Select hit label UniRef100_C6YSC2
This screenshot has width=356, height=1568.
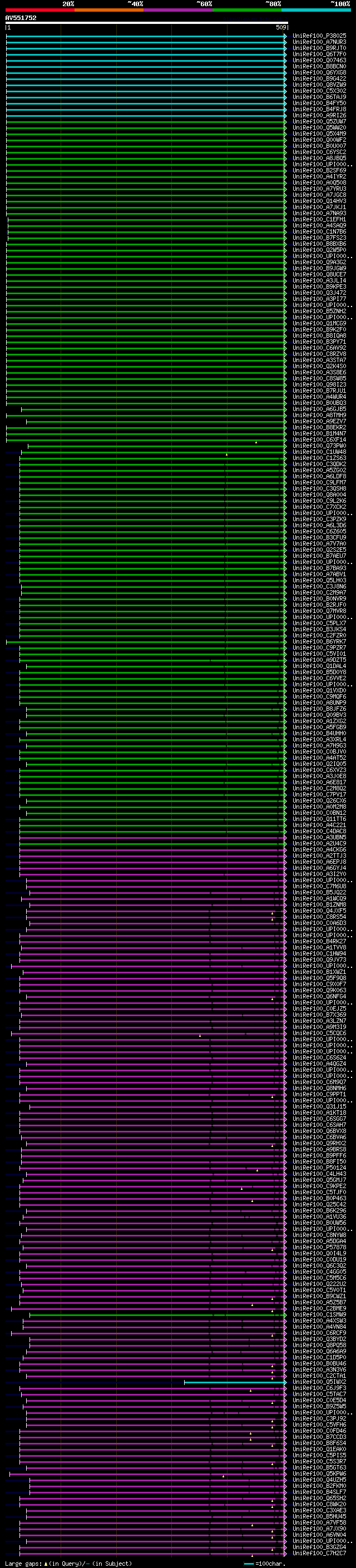tap(319, 152)
